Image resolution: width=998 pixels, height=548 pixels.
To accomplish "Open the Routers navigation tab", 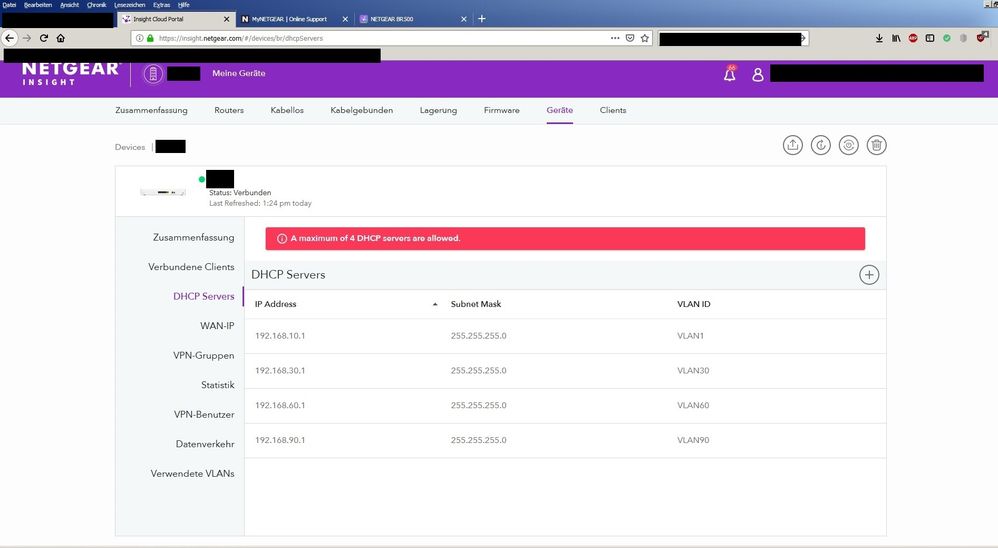I will (x=229, y=110).
